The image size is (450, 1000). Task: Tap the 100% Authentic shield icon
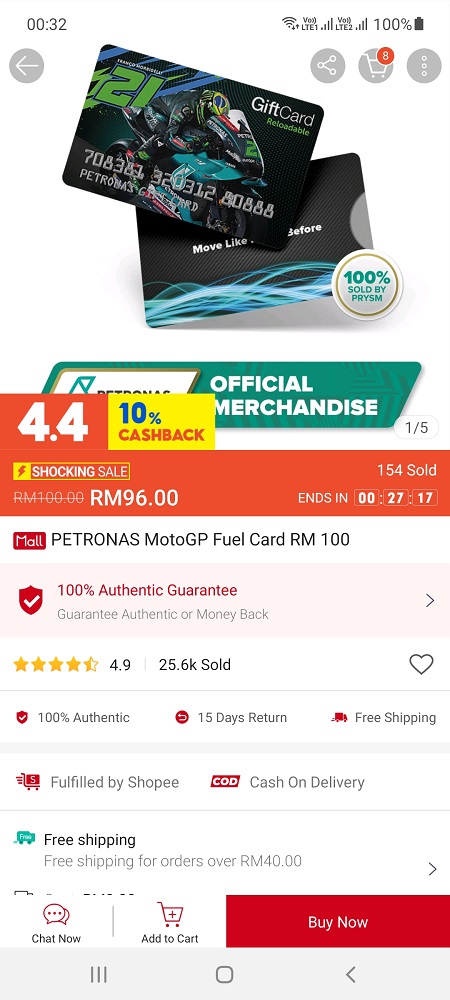pos(22,717)
